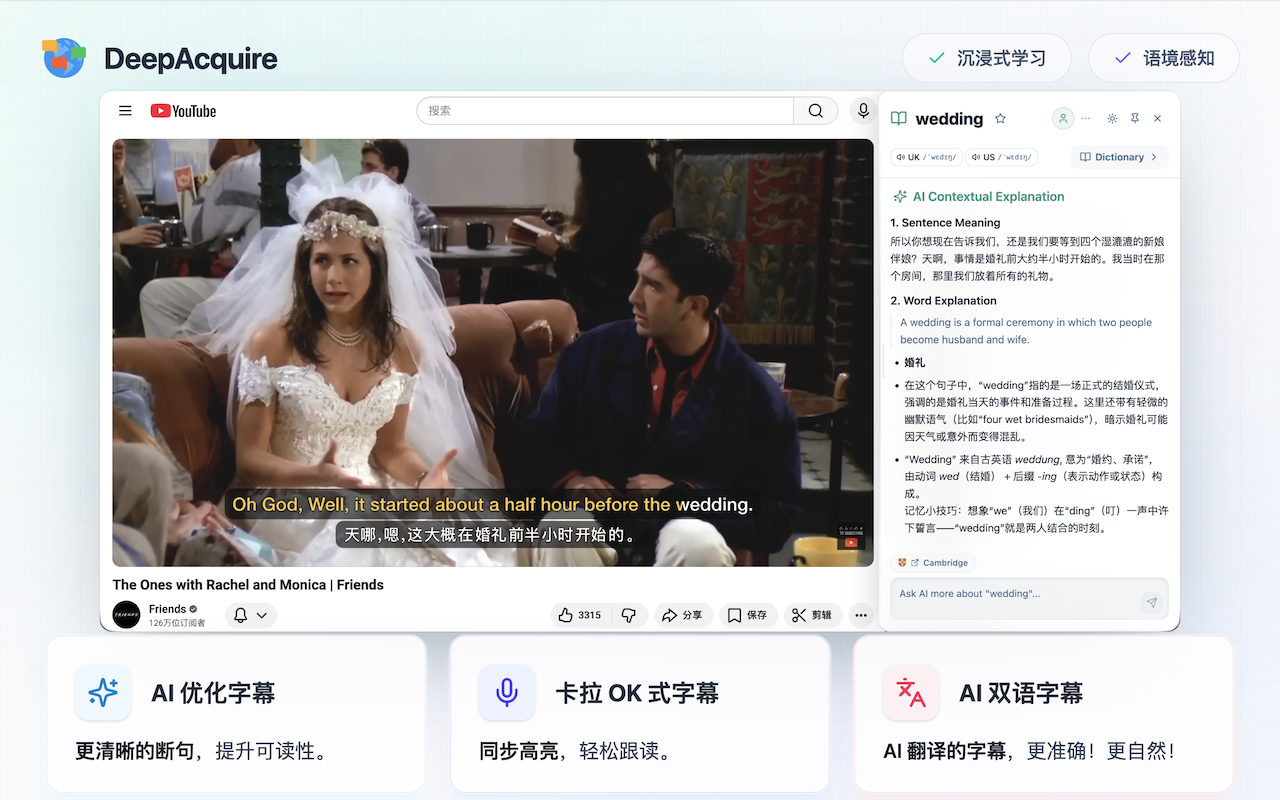
Task: Open the user account avatar icon
Action: [1063, 118]
